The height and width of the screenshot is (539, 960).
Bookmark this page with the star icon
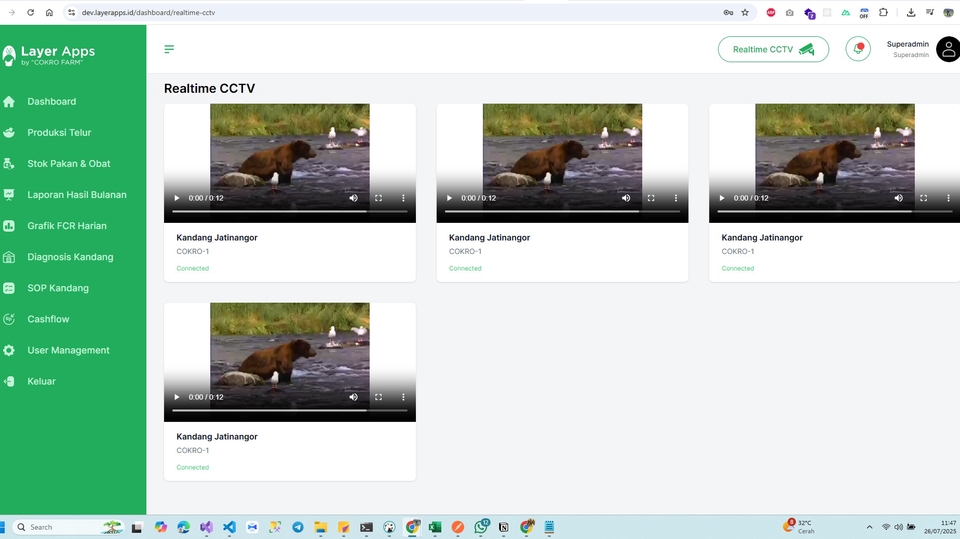[745, 12]
